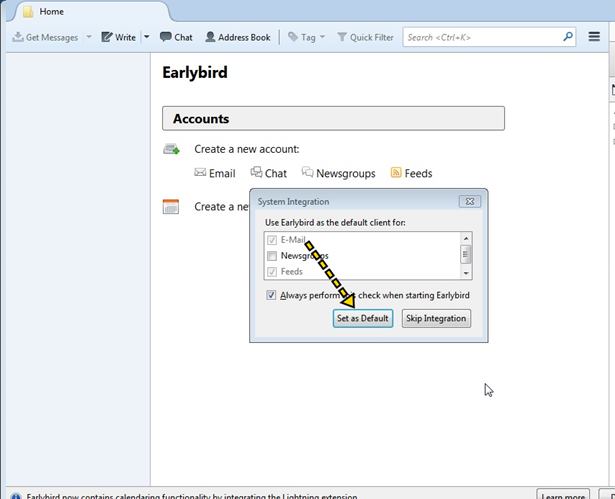This screenshot has width=615, height=499.
Task: Click the Accounts section header
Action: [333, 118]
